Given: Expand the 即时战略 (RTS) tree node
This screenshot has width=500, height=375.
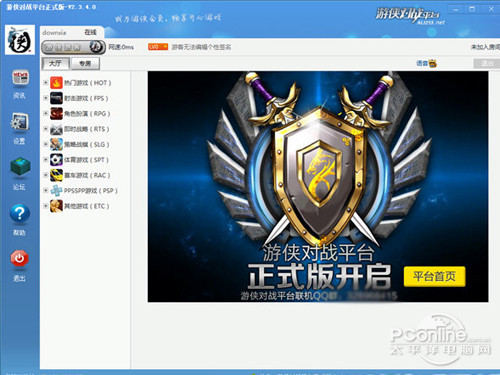Looking at the screenshot, I should [x=46, y=129].
